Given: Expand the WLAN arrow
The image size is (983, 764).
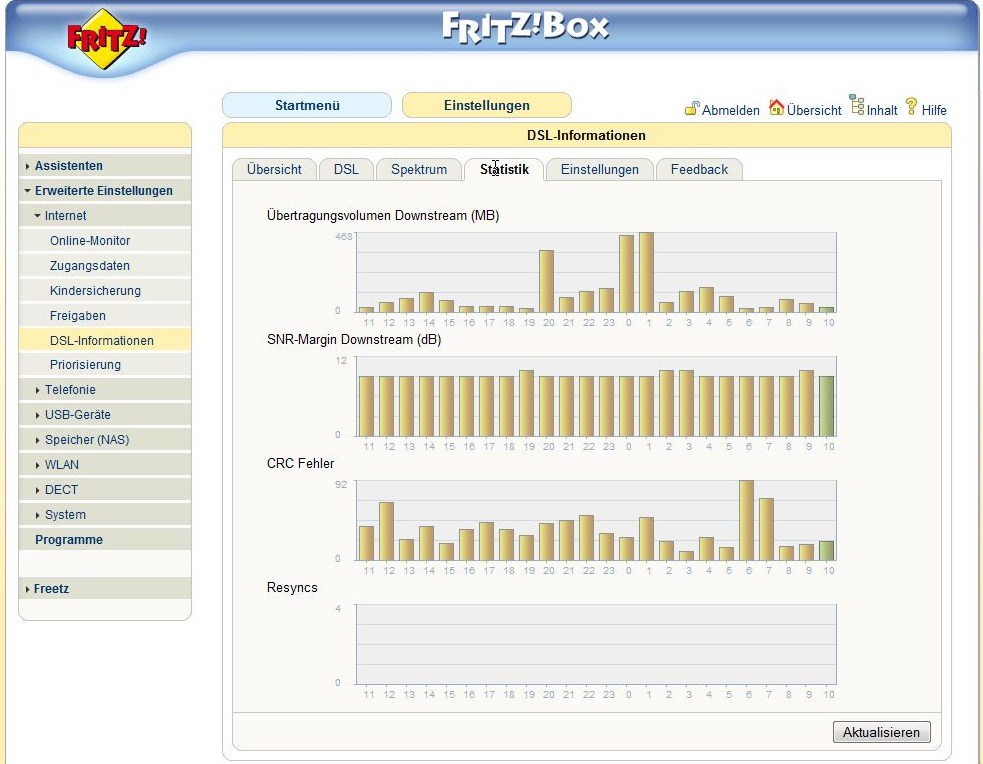Looking at the screenshot, I should pos(38,465).
